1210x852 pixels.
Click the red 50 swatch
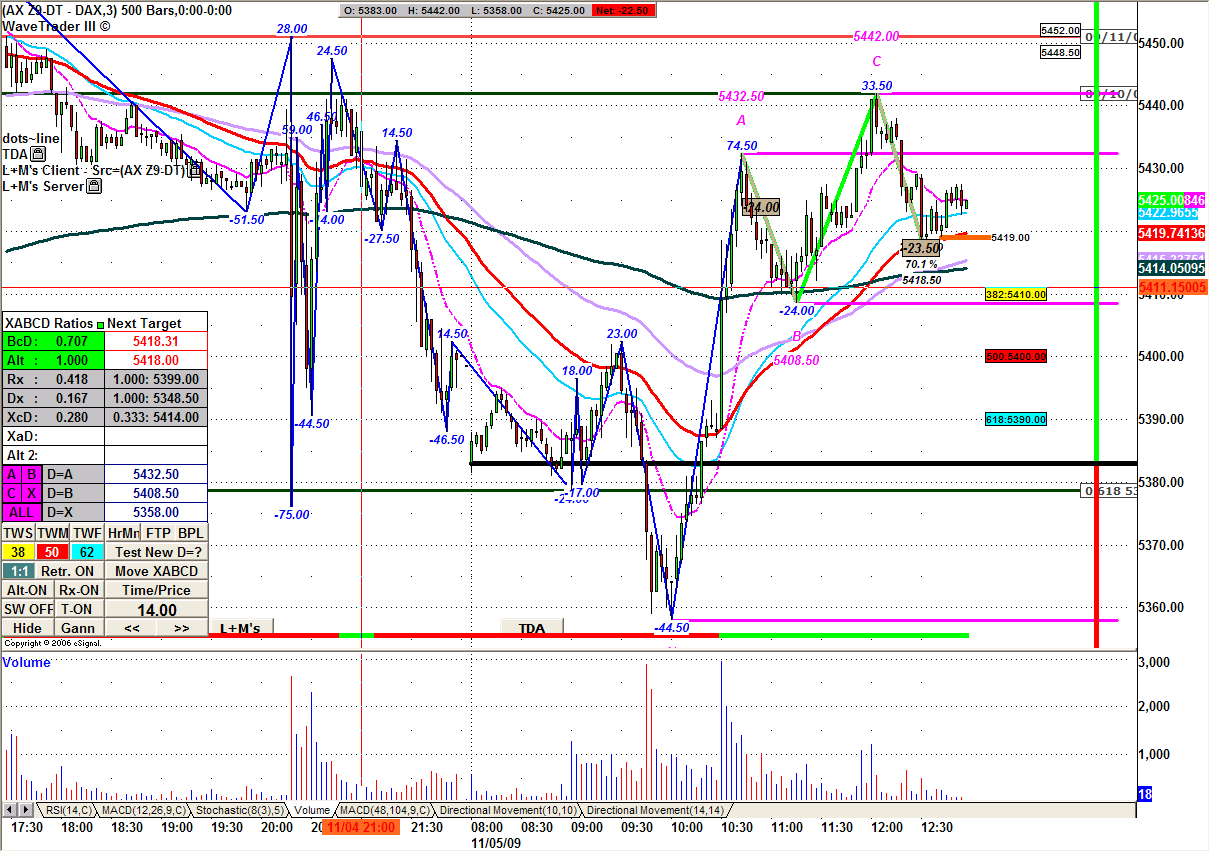pos(53,552)
